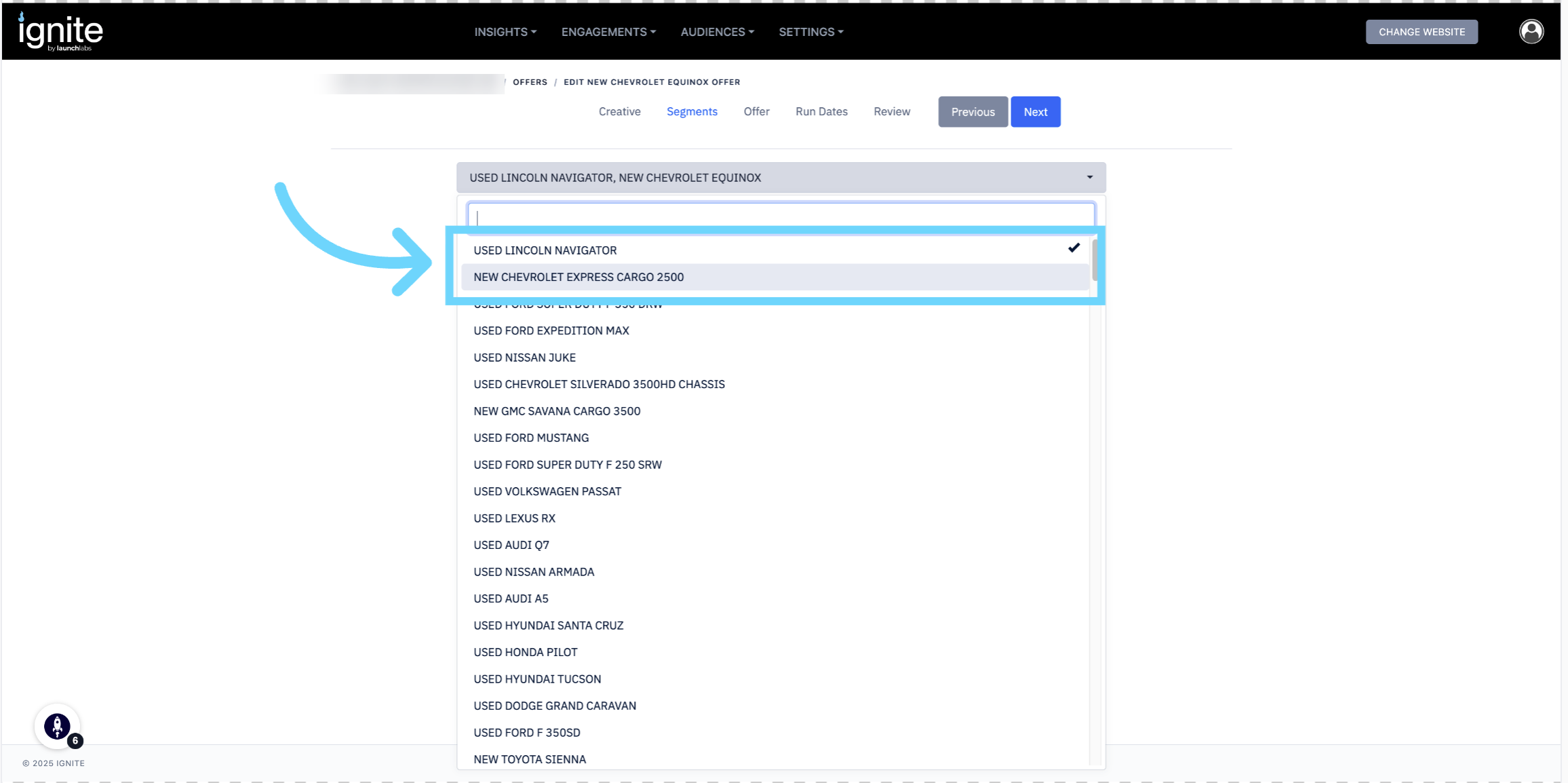The height and width of the screenshot is (783, 1568).
Task: Expand the Audiences dropdown menu
Action: [717, 32]
